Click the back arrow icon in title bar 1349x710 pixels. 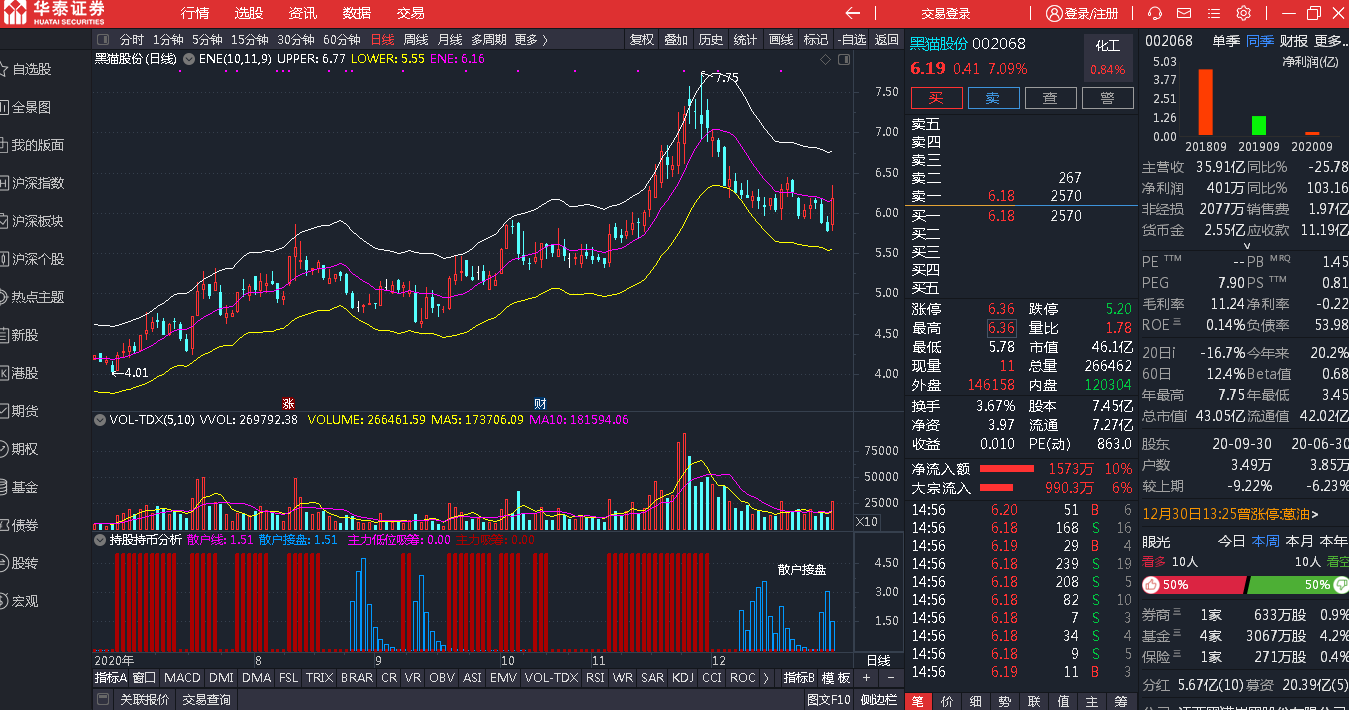coord(852,13)
